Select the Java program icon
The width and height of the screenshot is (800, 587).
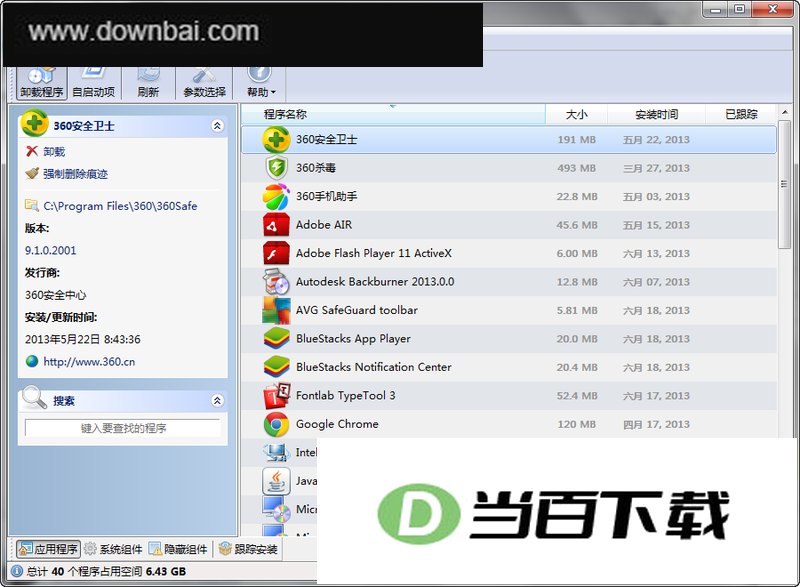tap(276, 481)
